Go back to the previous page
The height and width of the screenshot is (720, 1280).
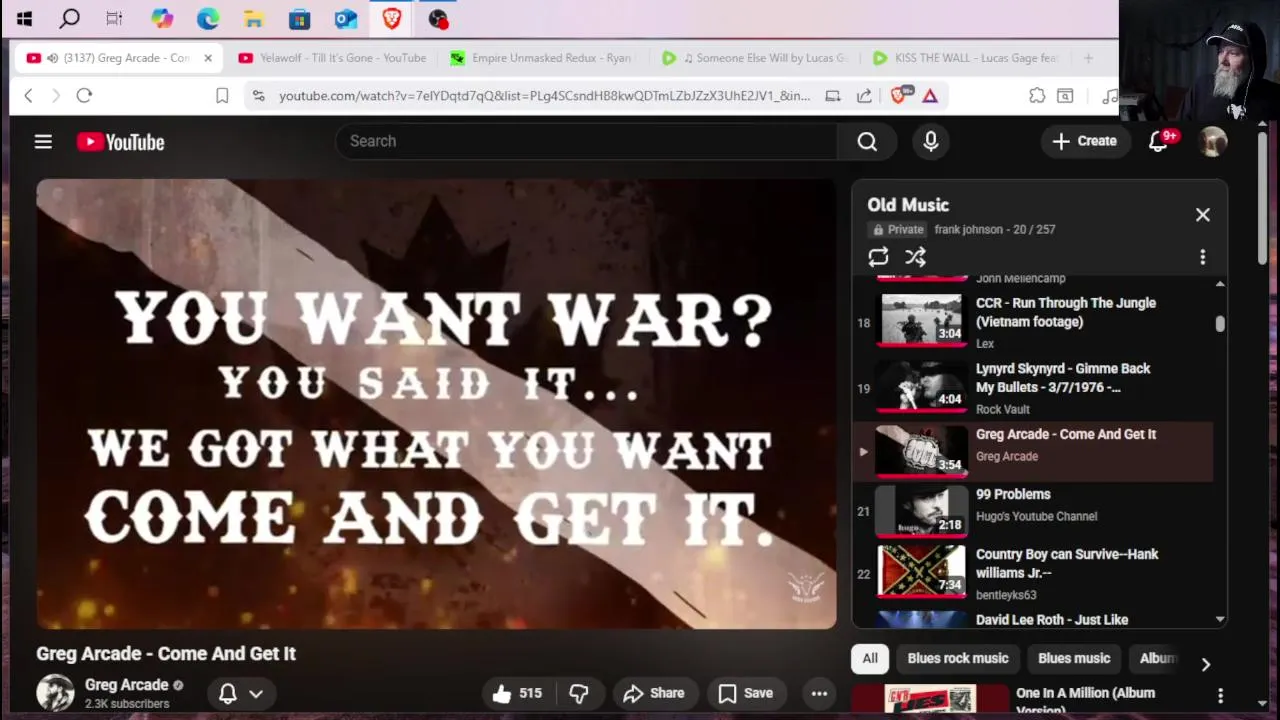(28, 95)
